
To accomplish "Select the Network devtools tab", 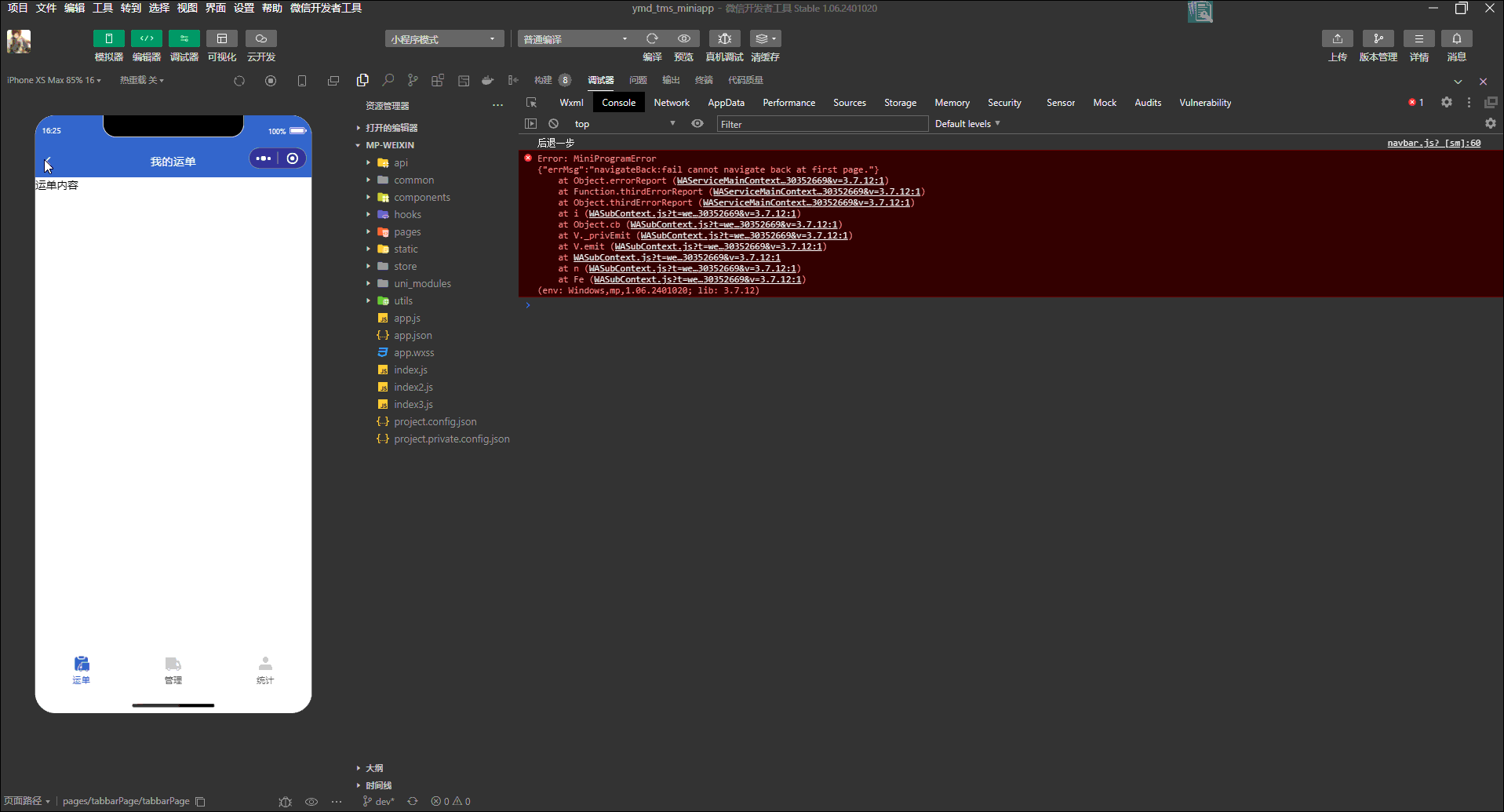I will click(672, 103).
